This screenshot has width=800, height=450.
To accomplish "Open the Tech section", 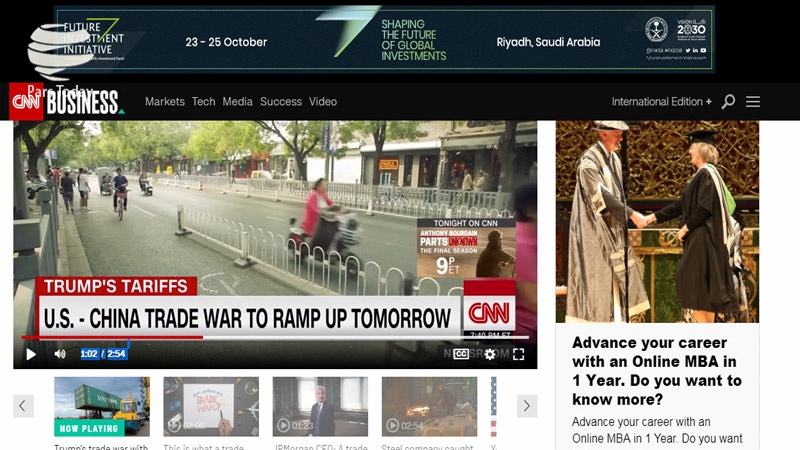I will tap(204, 102).
